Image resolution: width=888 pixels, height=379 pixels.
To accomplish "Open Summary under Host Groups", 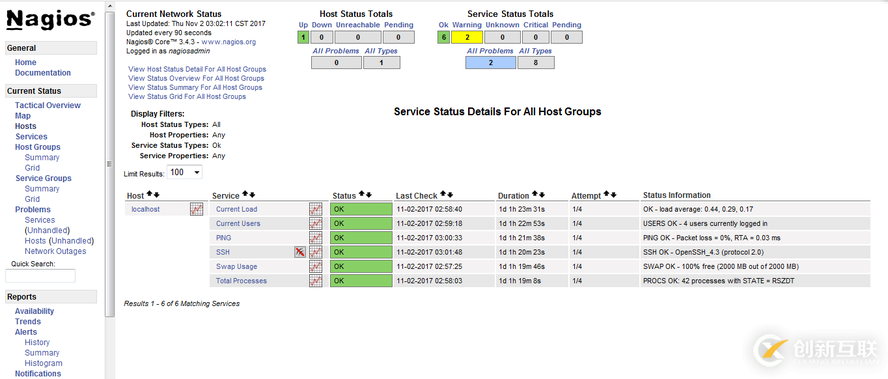I will click(42, 157).
